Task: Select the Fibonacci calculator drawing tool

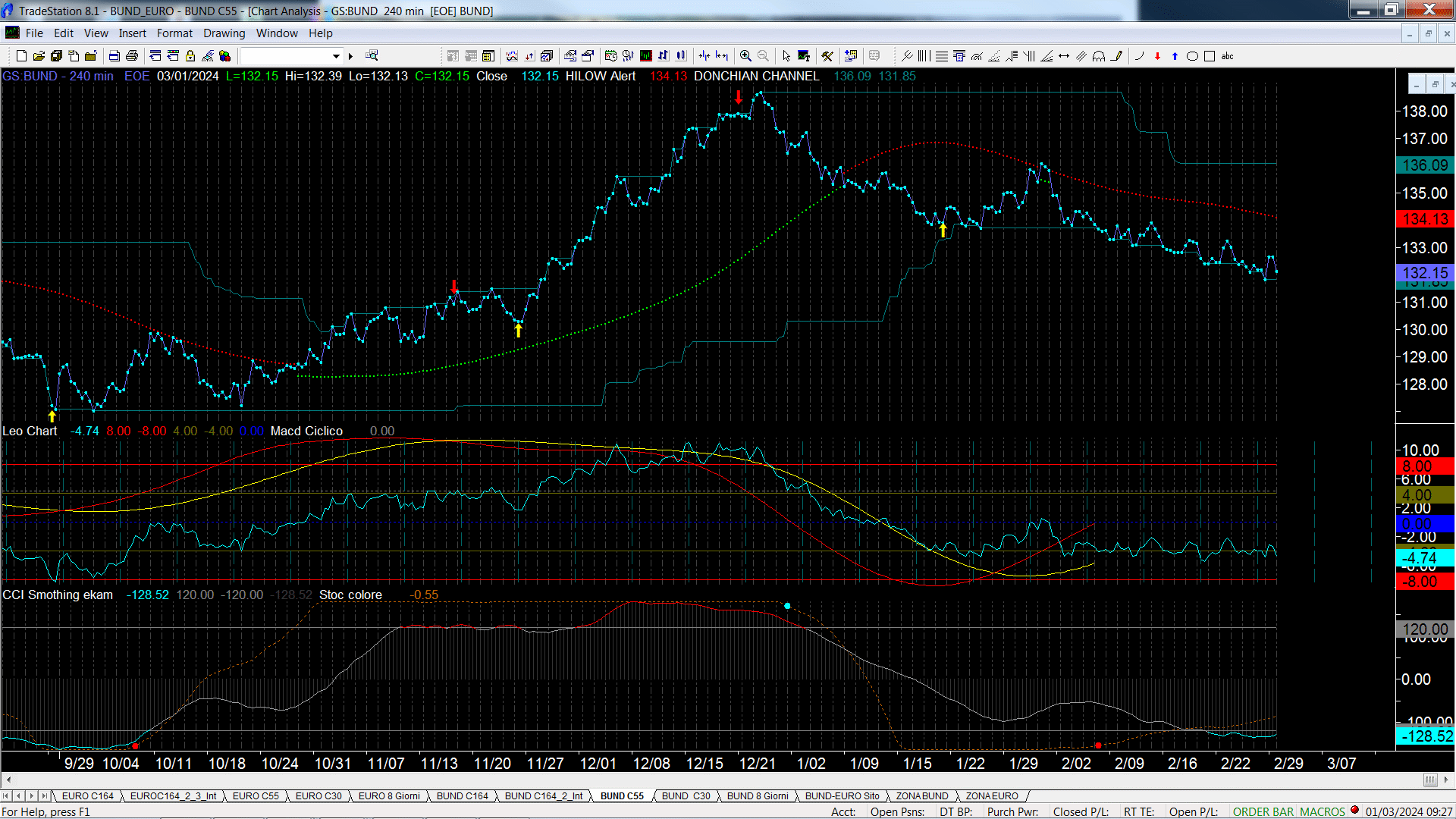Action: click(959, 56)
